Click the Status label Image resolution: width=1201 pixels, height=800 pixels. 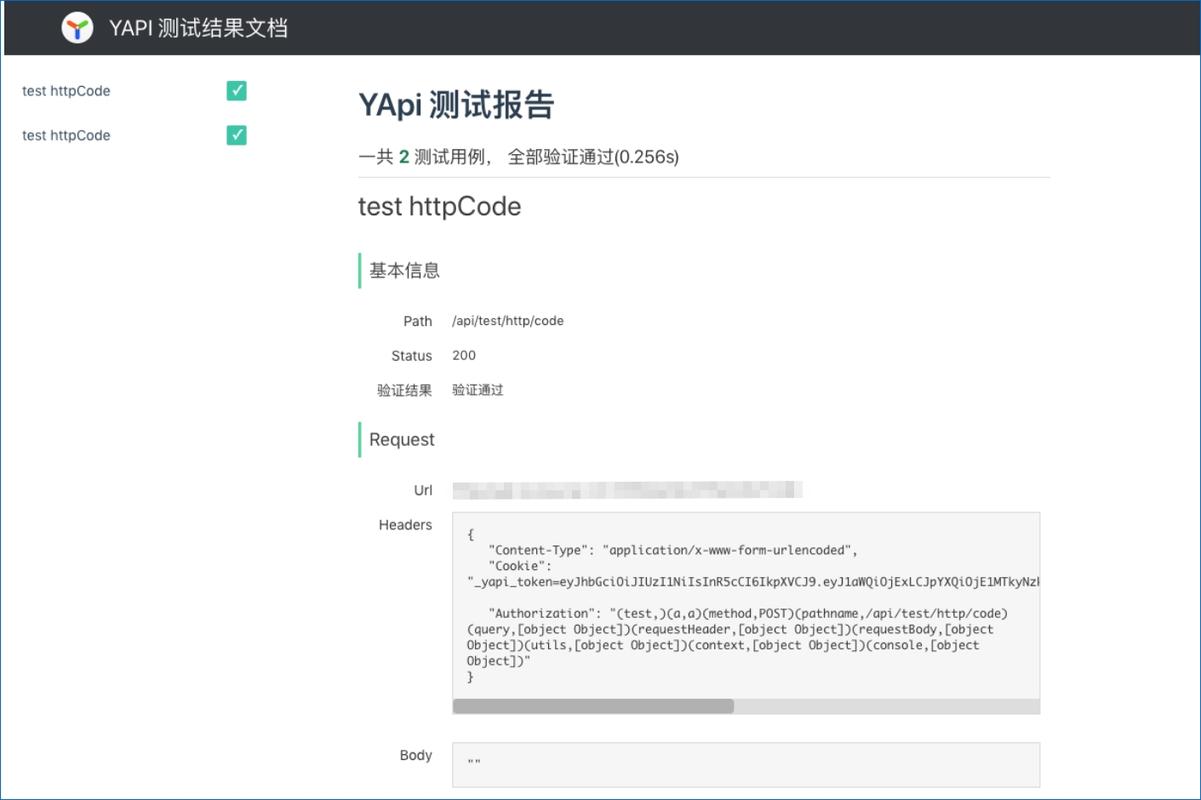(412, 356)
